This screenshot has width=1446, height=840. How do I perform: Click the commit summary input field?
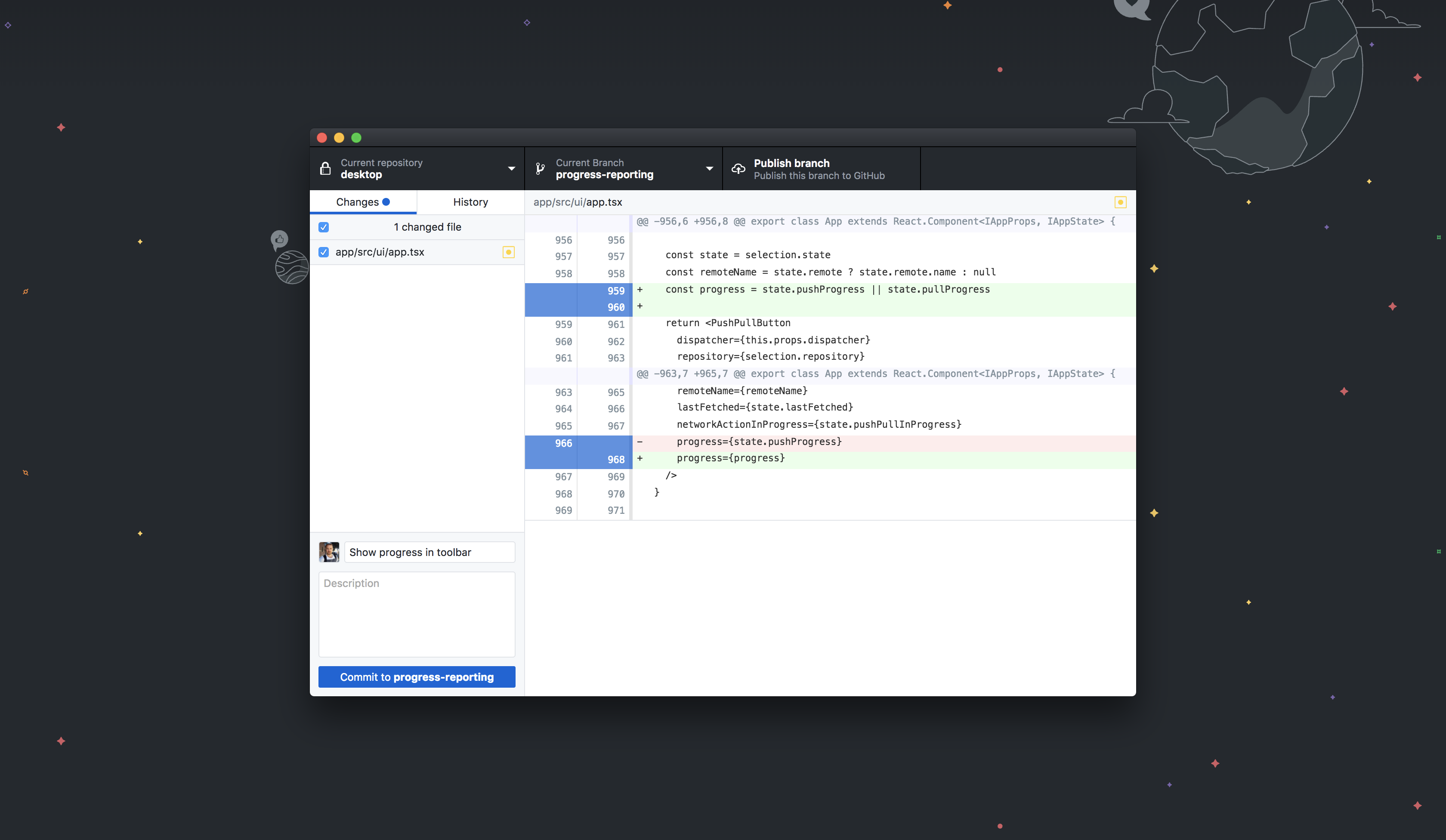pyautogui.click(x=430, y=552)
